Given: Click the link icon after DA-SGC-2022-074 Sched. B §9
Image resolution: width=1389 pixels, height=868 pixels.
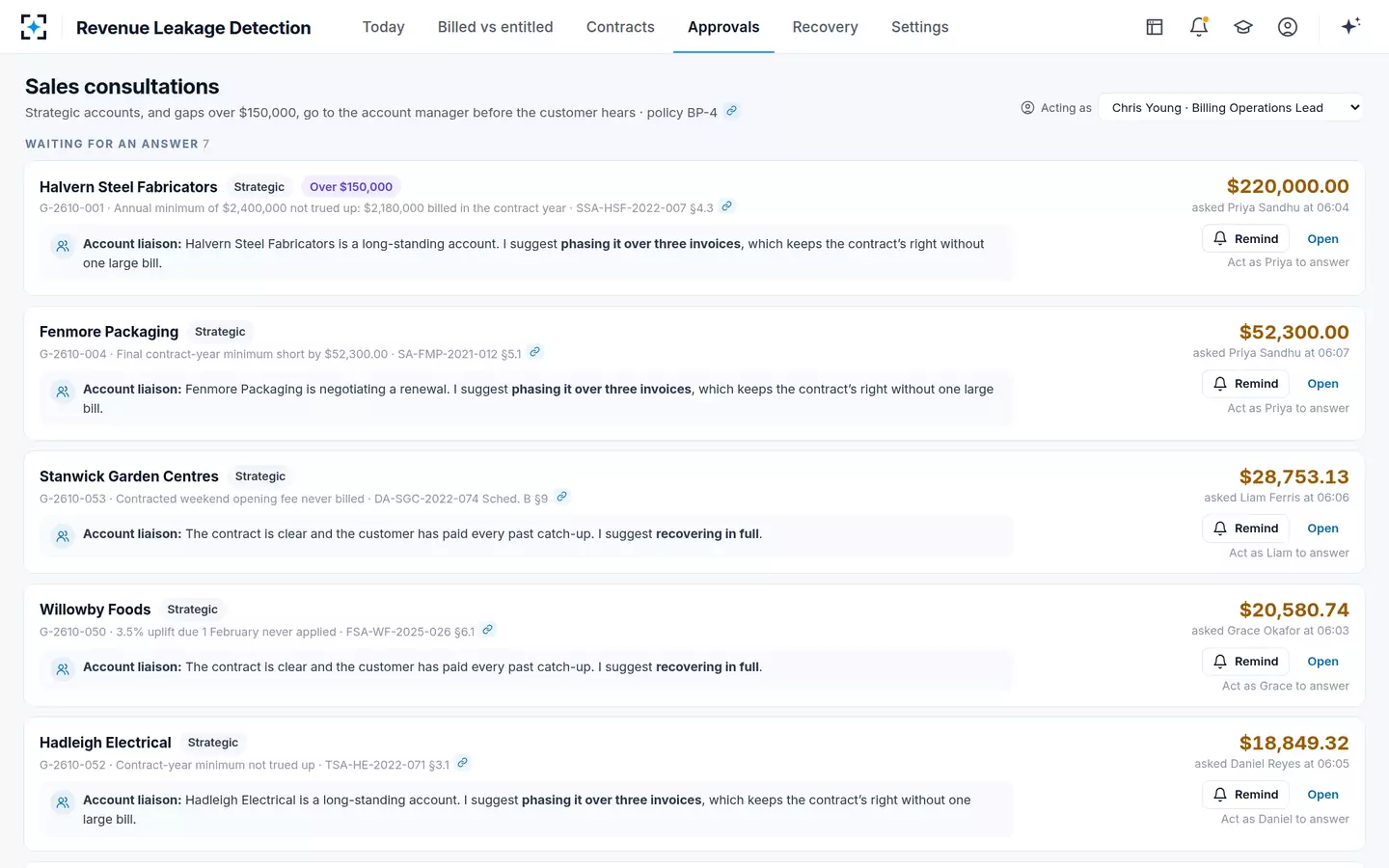Looking at the screenshot, I should click(562, 497).
